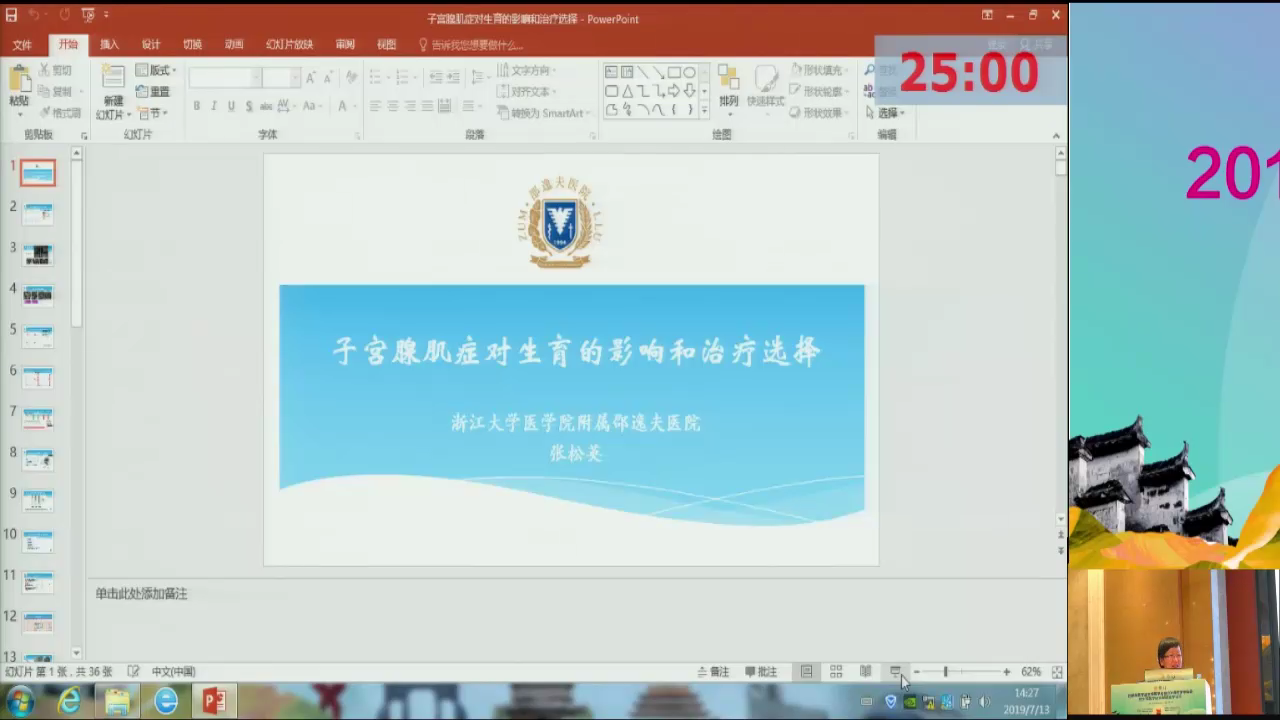Open the Select (选择) dropdown
The image size is (1280, 720).
point(890,113)
